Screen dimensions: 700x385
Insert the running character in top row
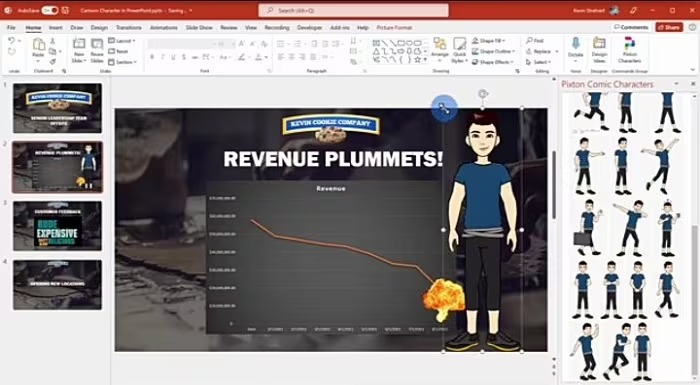(591, 111)
